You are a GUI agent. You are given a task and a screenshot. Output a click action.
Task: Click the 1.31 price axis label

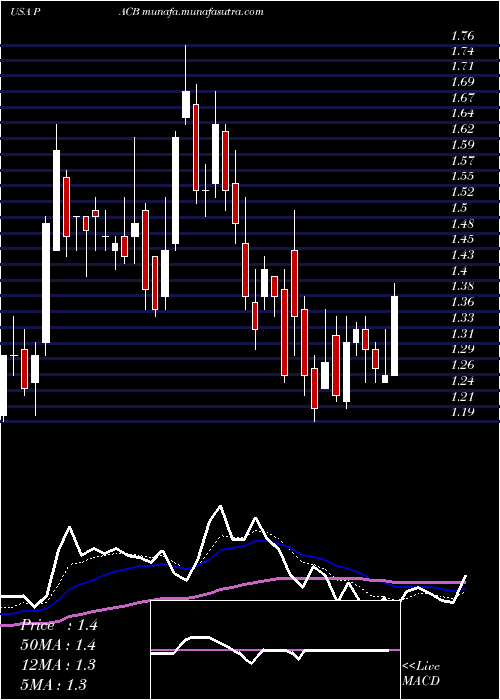(462, 333)
